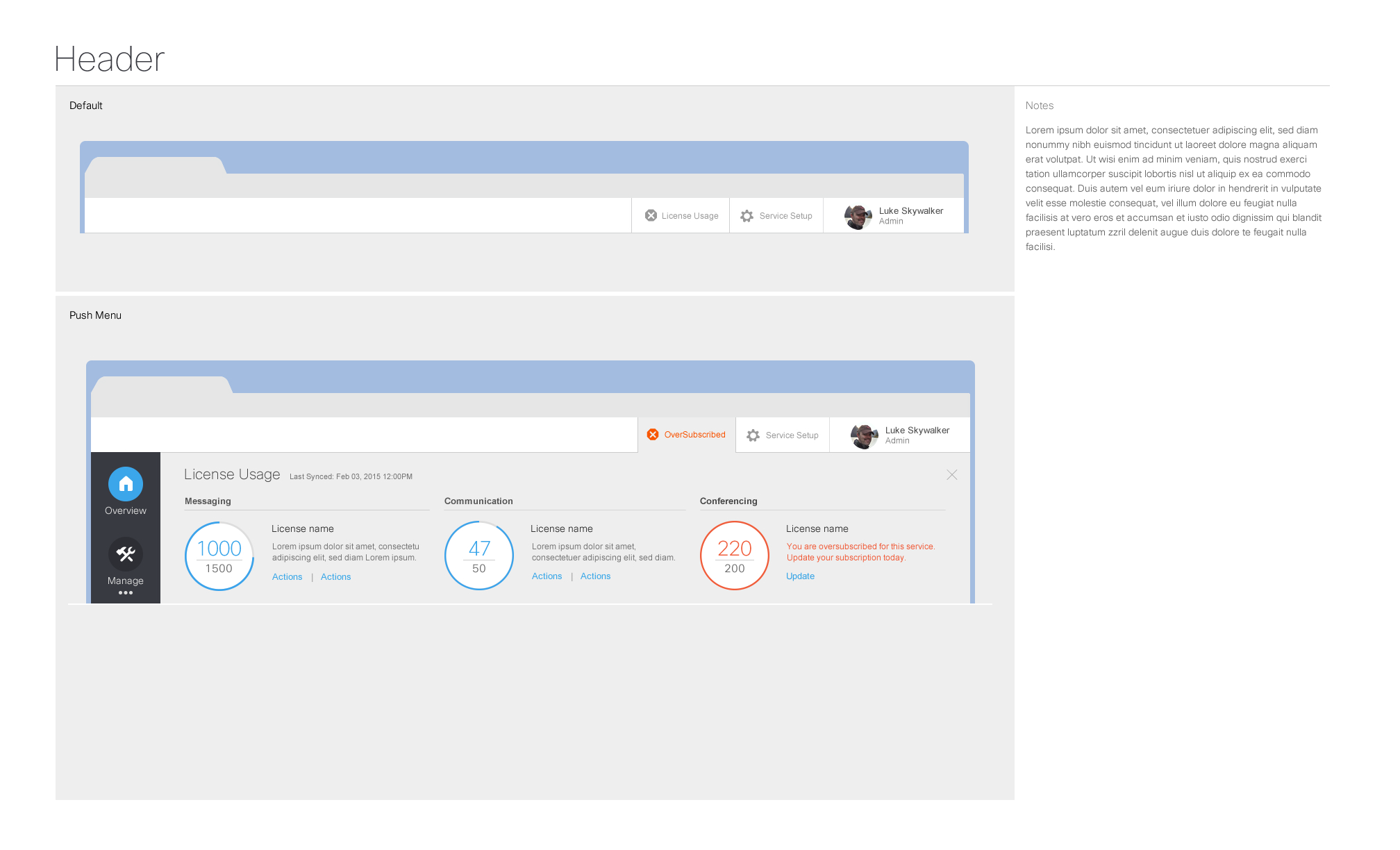Click the orange OverSubscribed warning icon
Screen dimensions: 1400x850
coord(653,435)
